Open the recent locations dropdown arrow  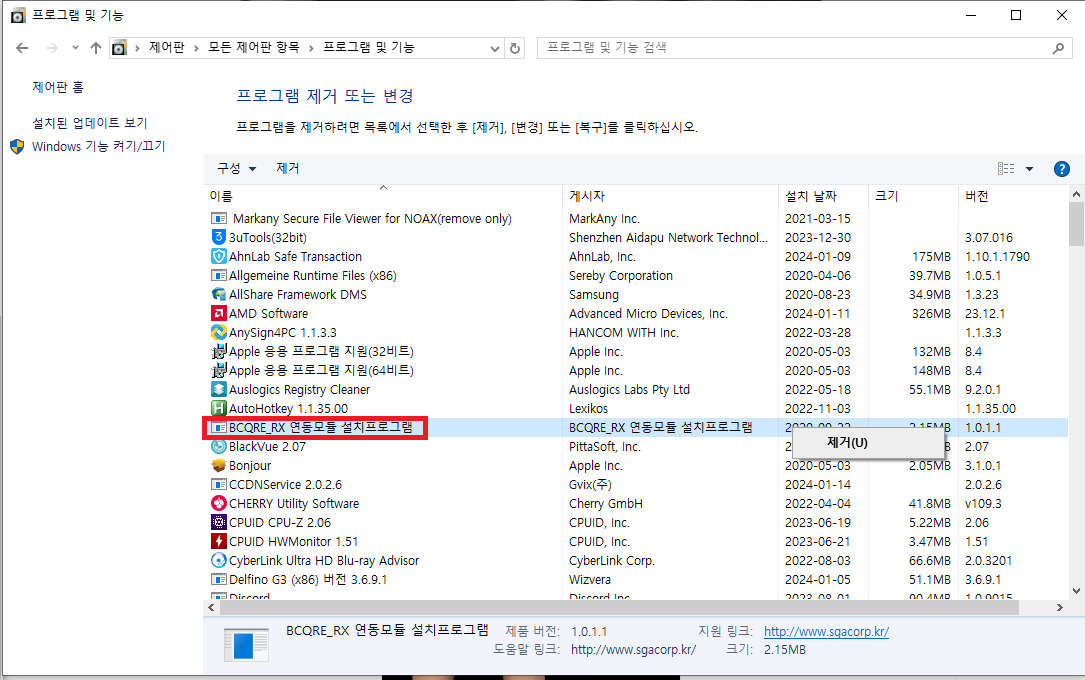(x=75, y=48)
